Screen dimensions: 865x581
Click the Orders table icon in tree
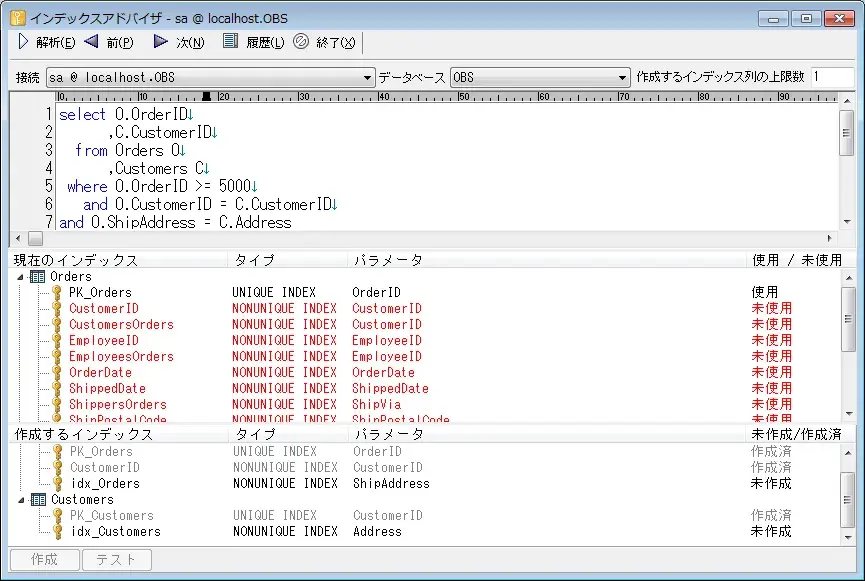coord(38,277)
